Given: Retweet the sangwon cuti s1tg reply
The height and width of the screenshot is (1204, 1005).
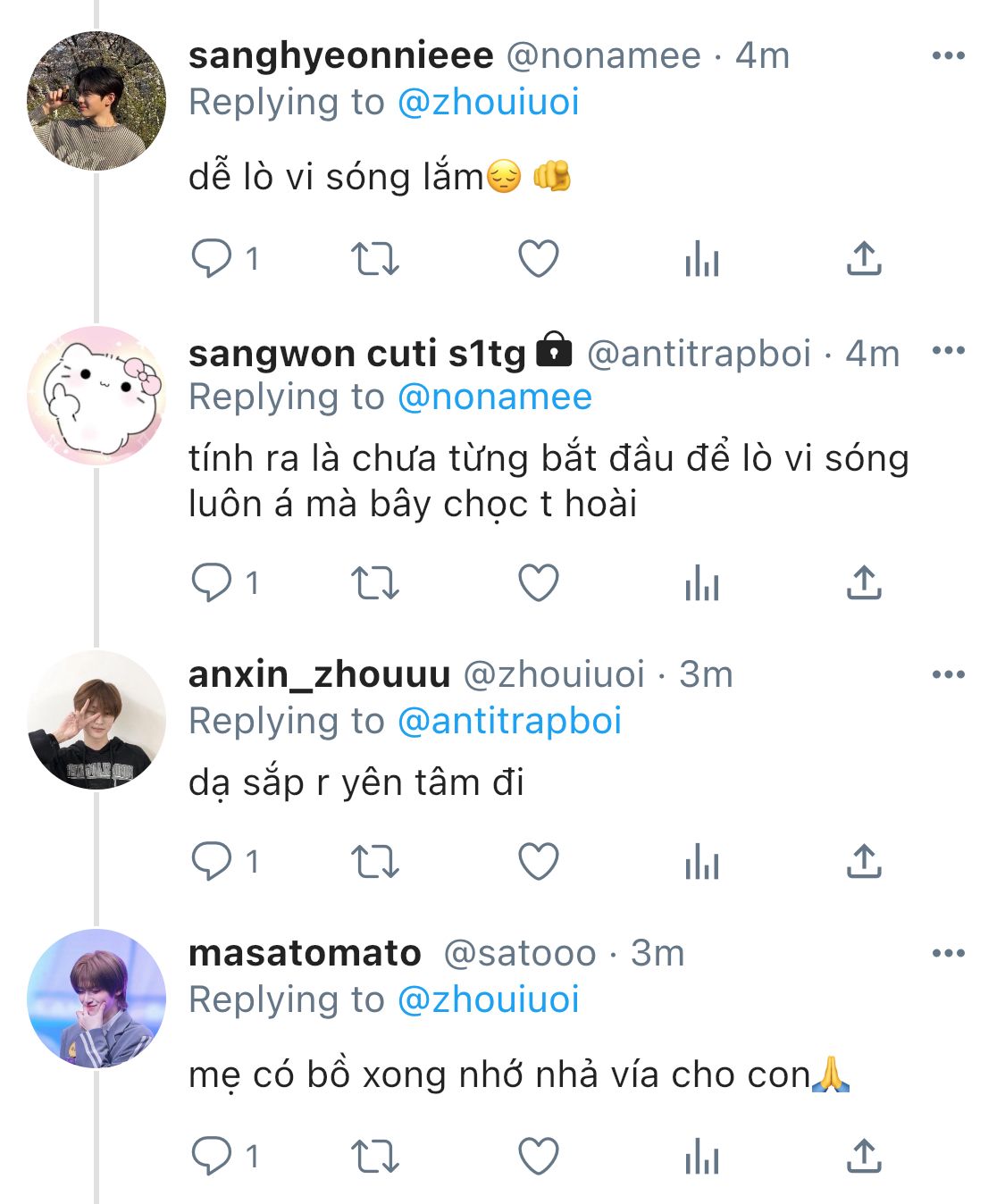Looking at the screenshot, I should [x=374, y=583].
